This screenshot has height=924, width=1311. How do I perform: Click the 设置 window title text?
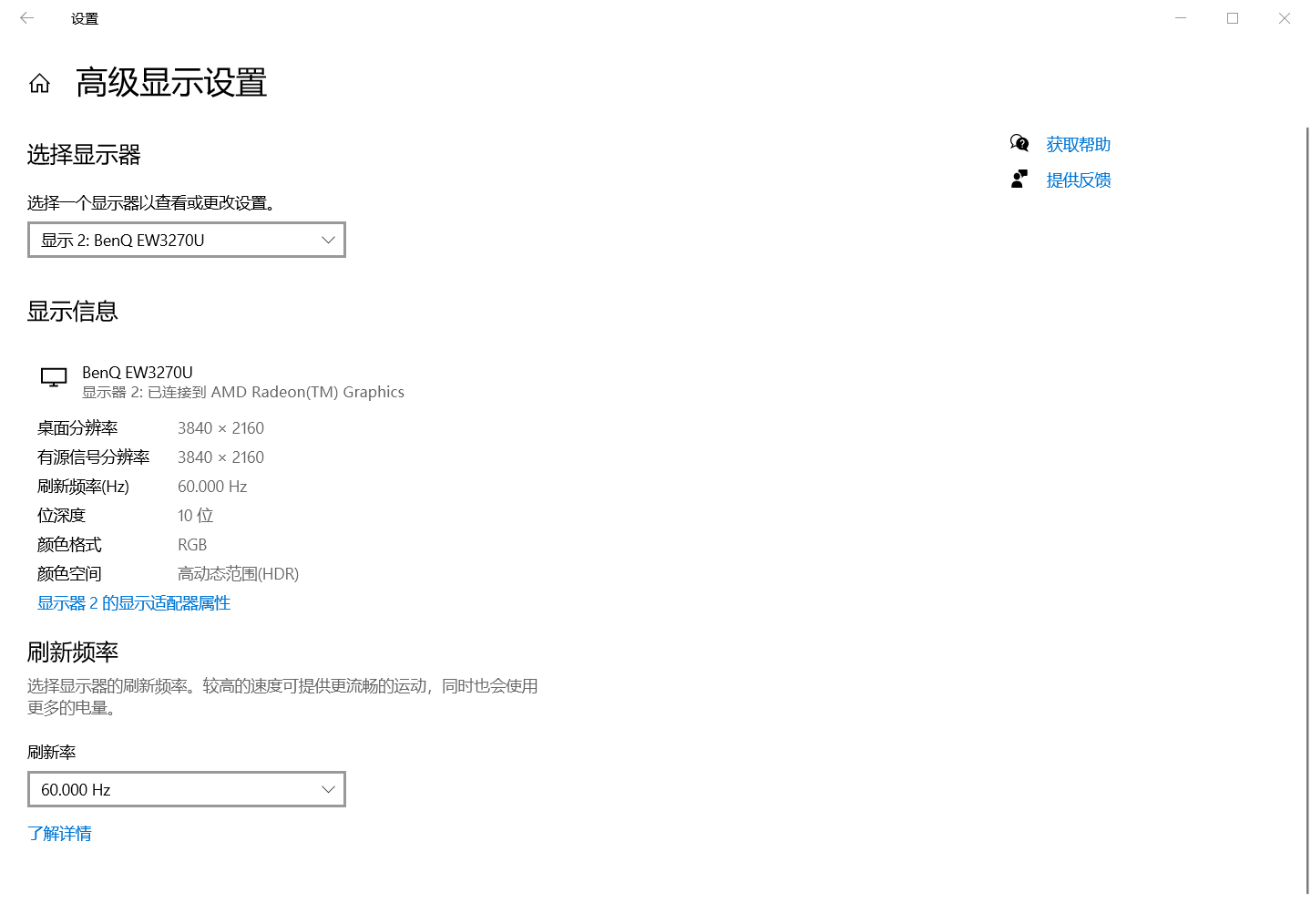click(85, 18)
